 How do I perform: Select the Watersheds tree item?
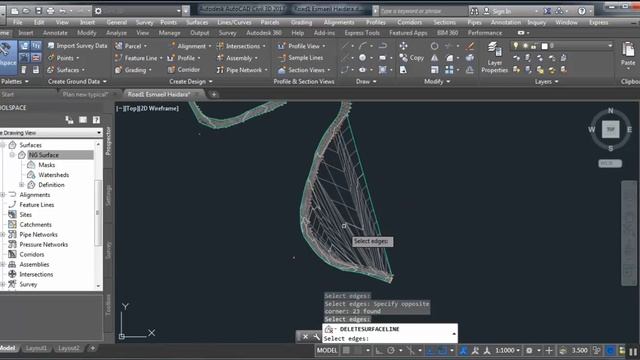click(x=53, y=175)
